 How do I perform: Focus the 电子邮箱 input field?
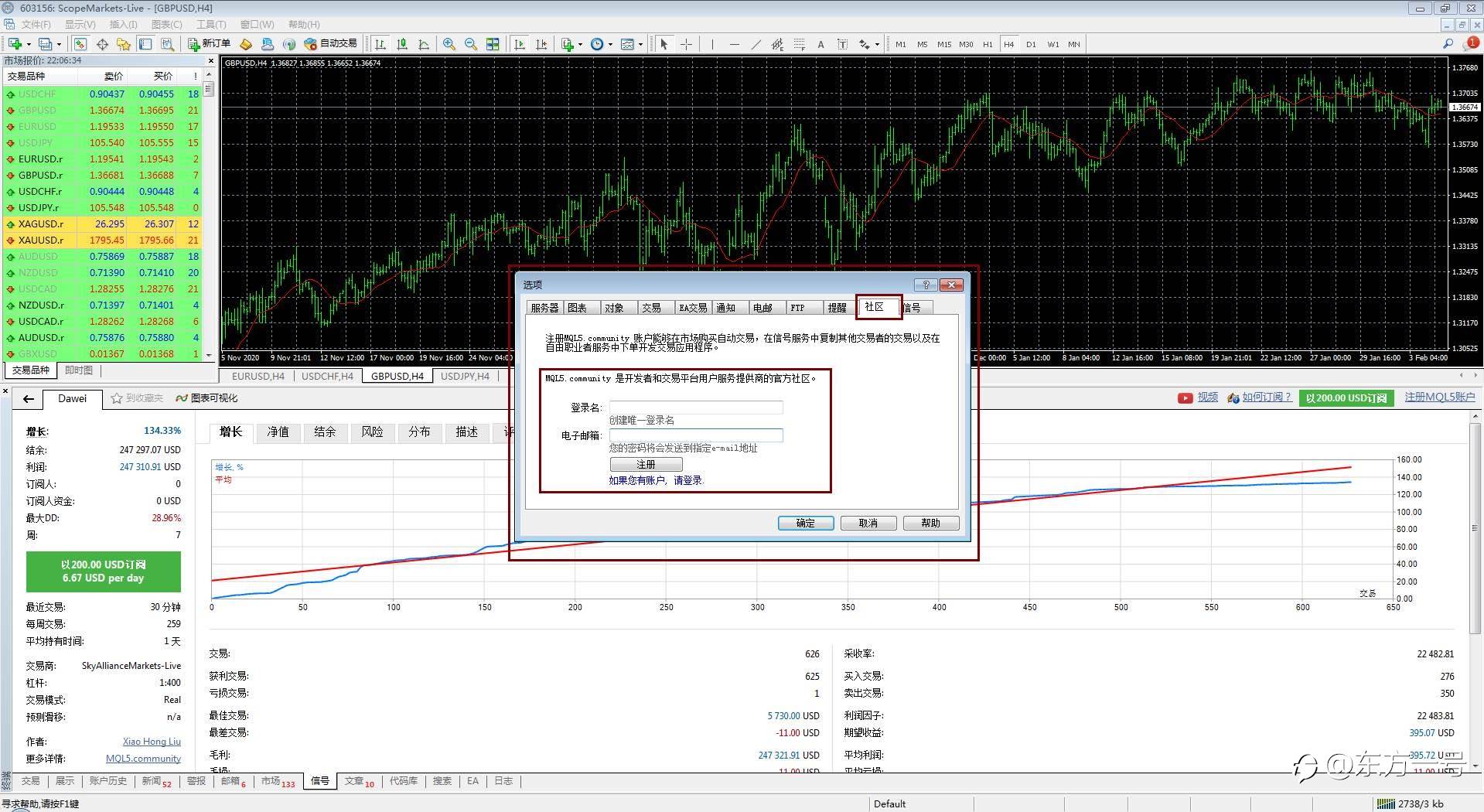point(696,435)
